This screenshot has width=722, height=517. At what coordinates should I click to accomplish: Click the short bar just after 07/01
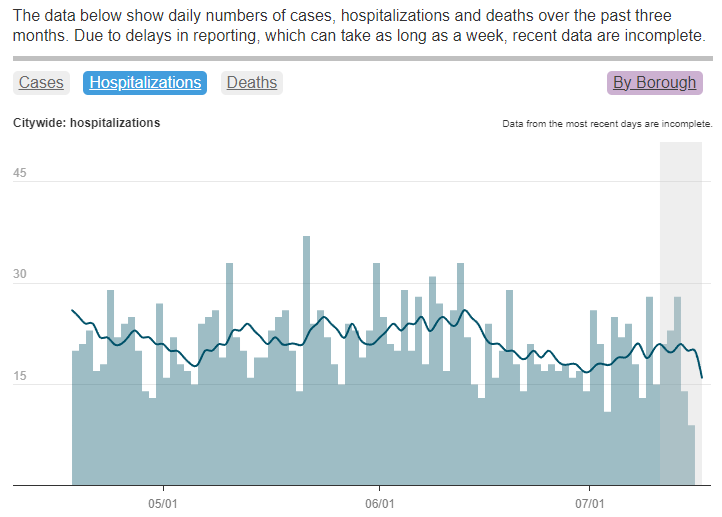pyautogui.click(x=607, y=448)
